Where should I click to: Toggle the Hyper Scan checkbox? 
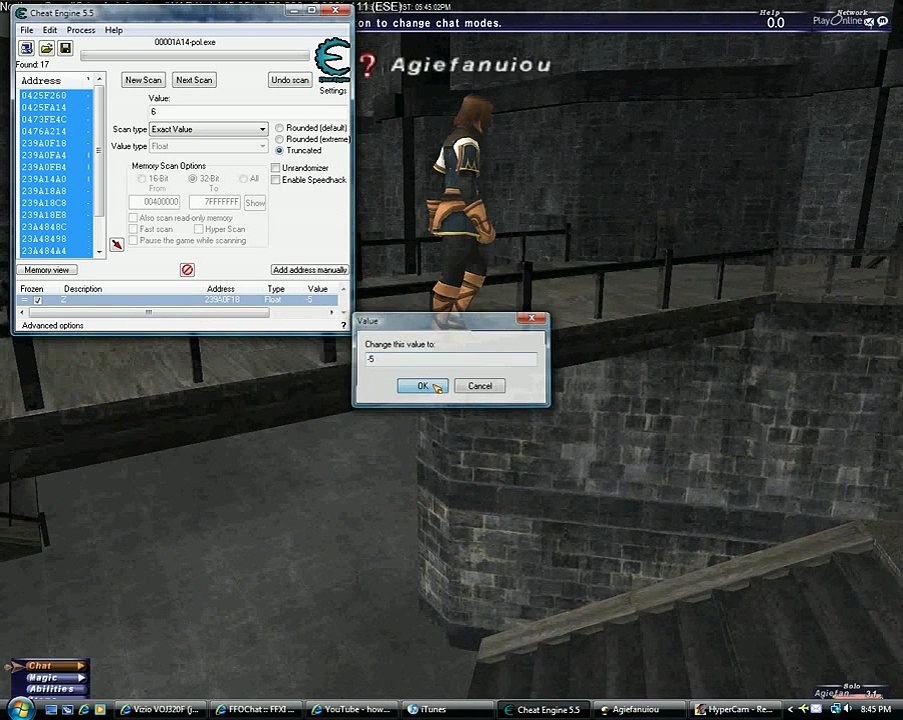coord(199,229)
